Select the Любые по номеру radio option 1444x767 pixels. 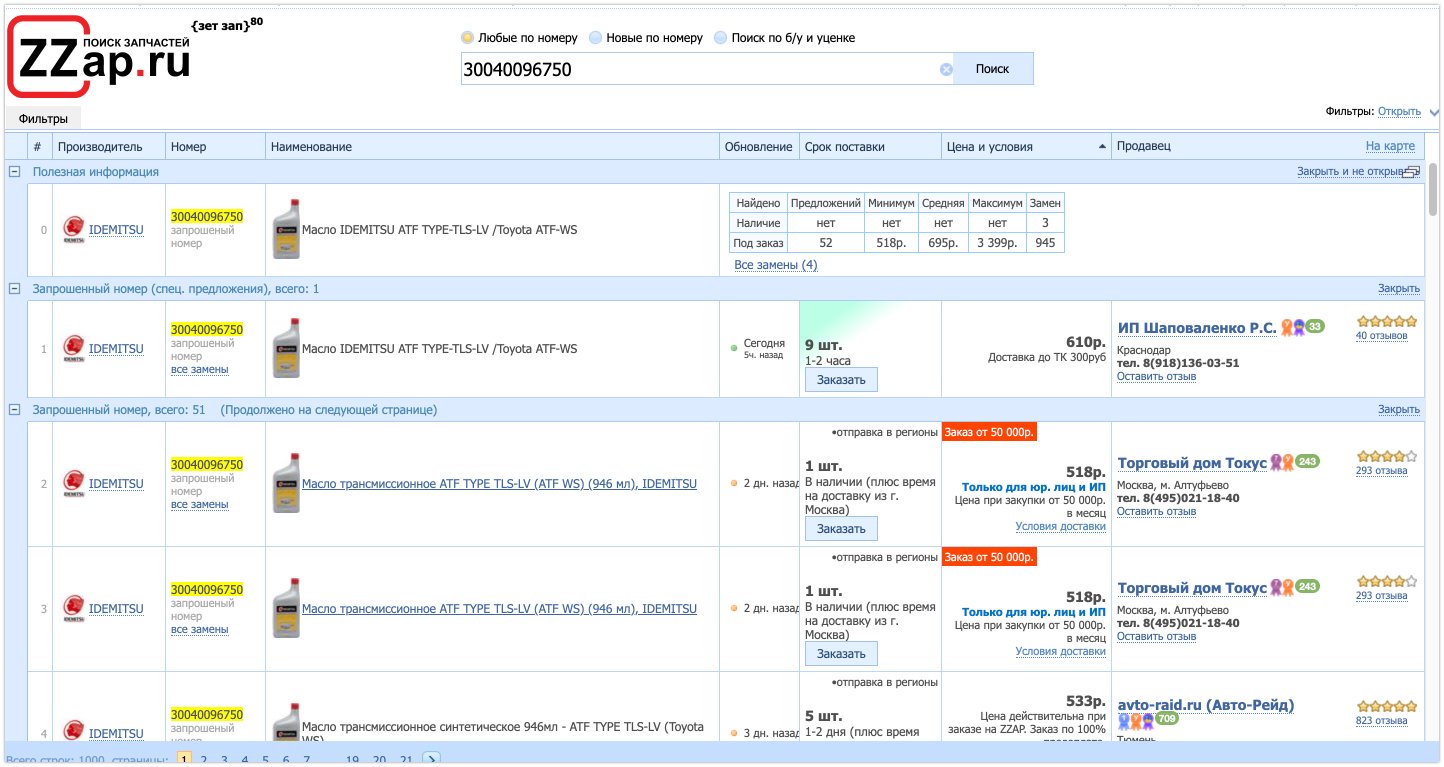tap(467, 38)
